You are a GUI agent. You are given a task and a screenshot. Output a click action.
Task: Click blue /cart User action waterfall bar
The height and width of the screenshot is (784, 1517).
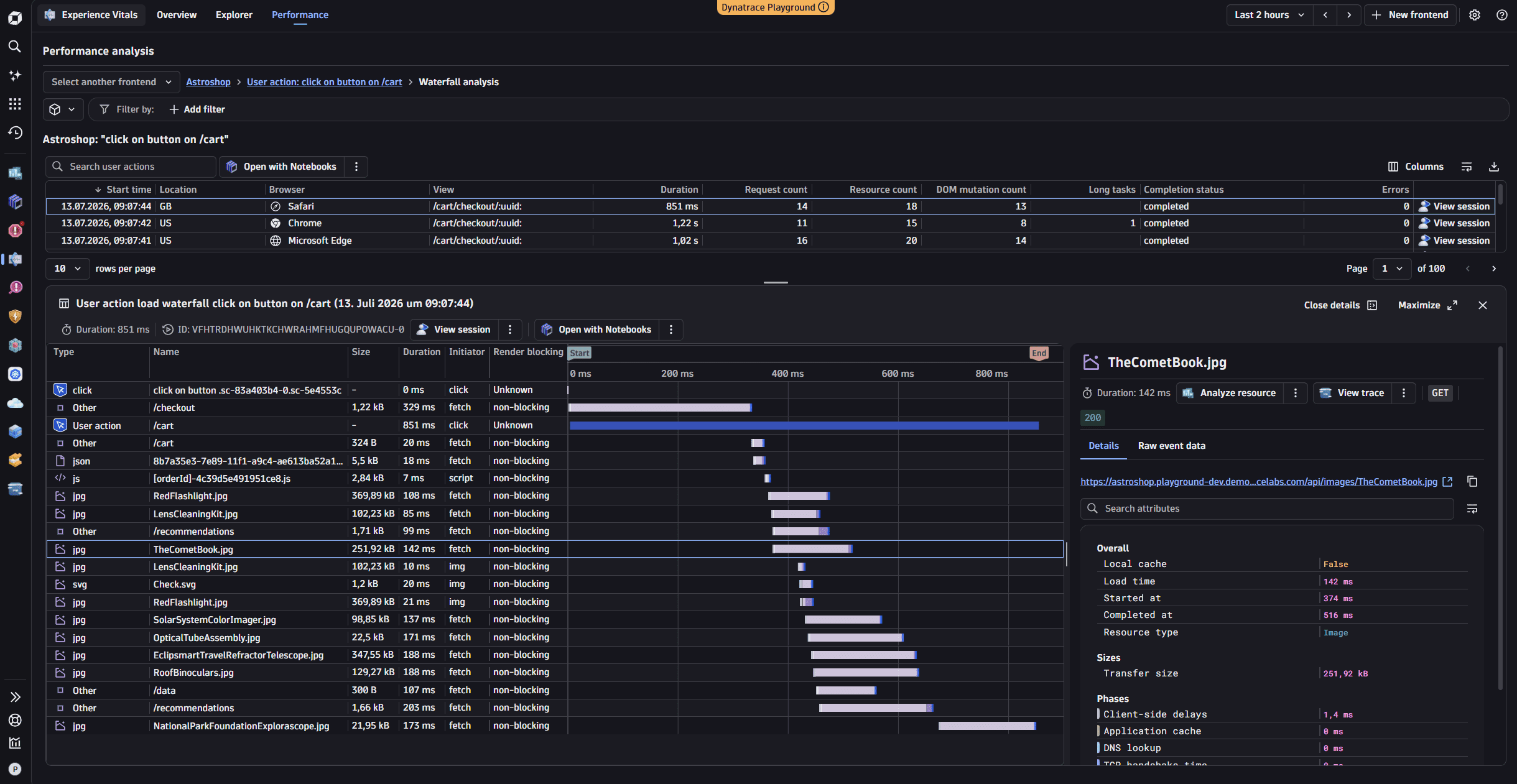pos(804,425)
